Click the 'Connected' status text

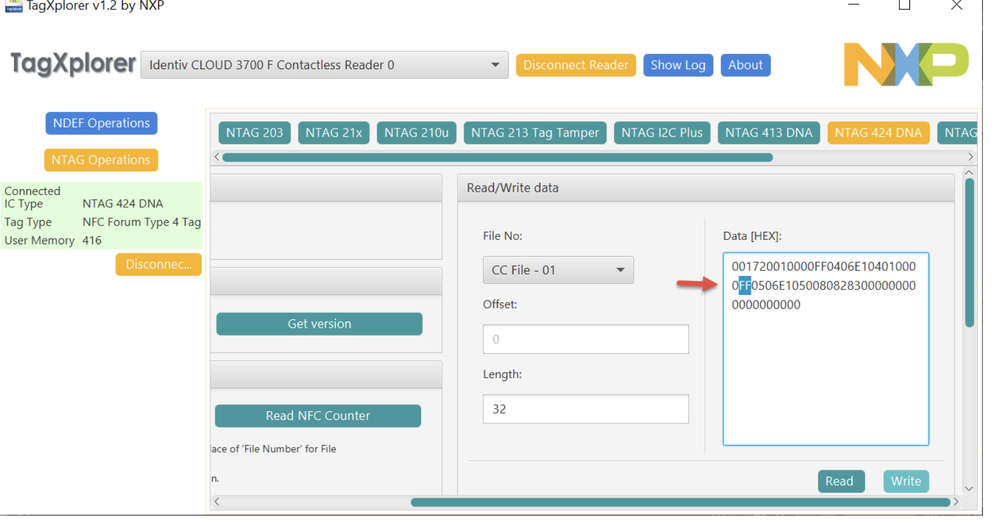(32, 191)
